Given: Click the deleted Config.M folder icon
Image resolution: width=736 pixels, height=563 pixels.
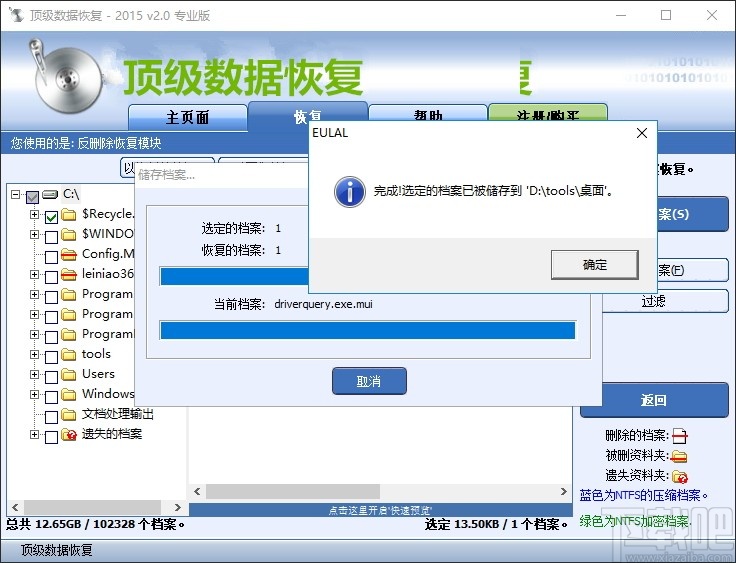Looking at the screenshot, I should [69, 255].
